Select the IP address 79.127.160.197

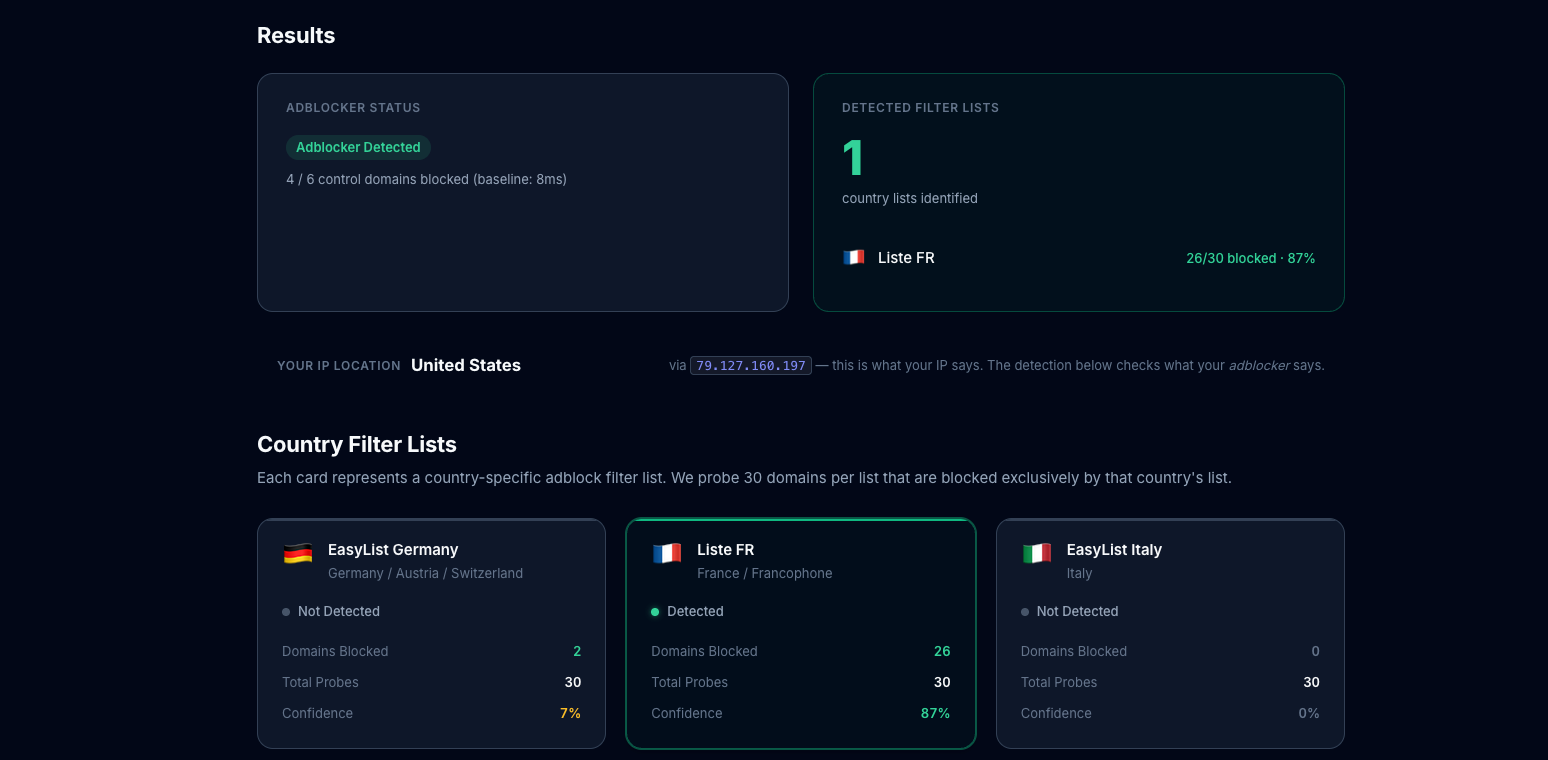pos(750,366)
